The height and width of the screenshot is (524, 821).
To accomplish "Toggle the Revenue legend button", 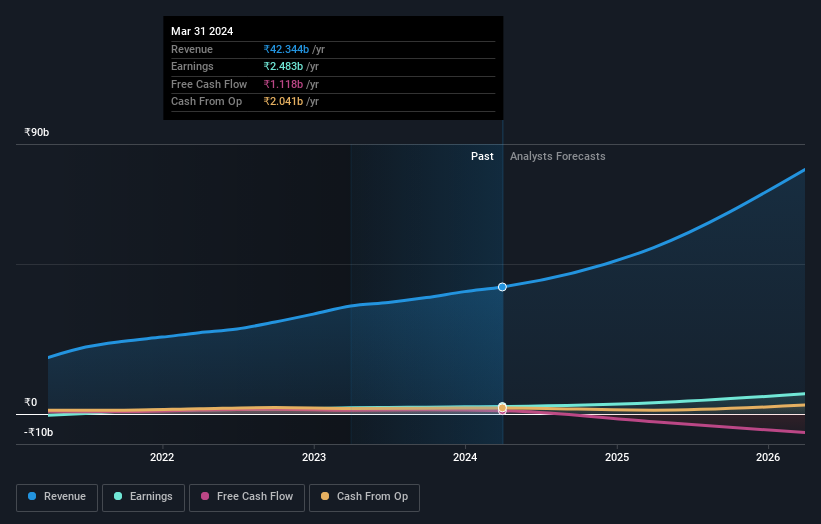I will (57, 497).
